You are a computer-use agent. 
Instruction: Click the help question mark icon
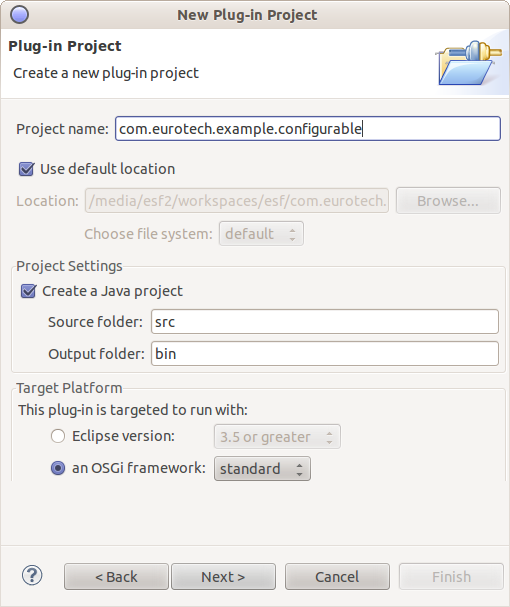pyautogui.click(x=32, y=575)
